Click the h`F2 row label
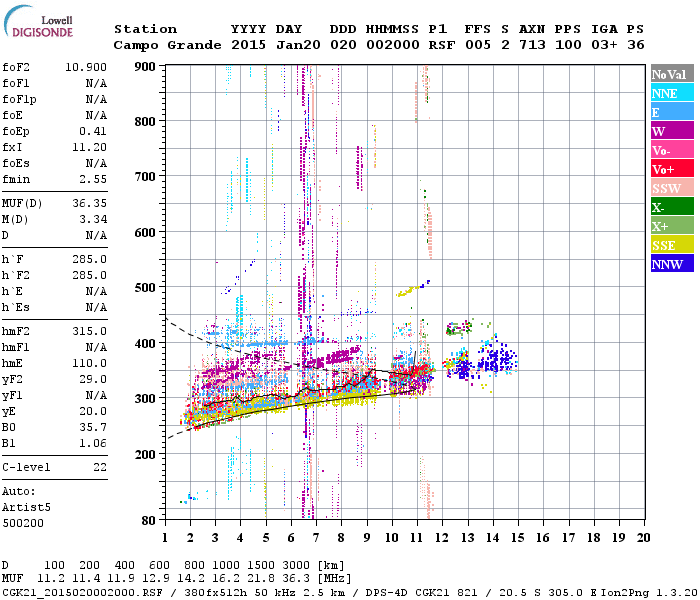This screenshot has width=700, height=600. pos(16,275)
